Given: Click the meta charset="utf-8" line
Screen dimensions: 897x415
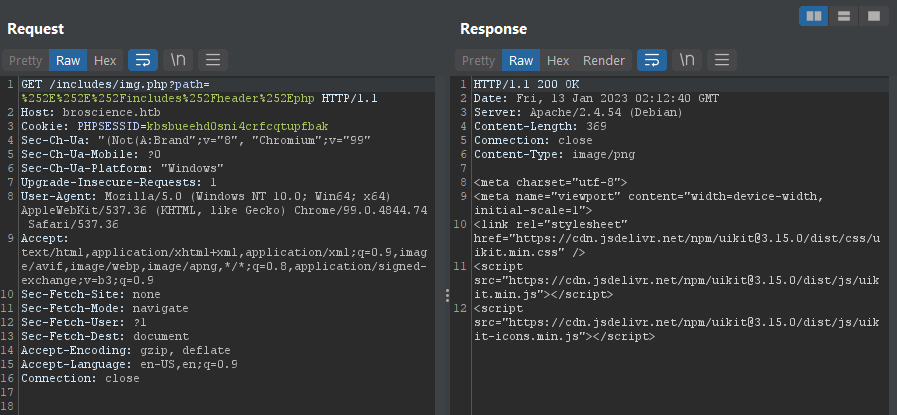Looking at the screenshot, I should [551, 183].
